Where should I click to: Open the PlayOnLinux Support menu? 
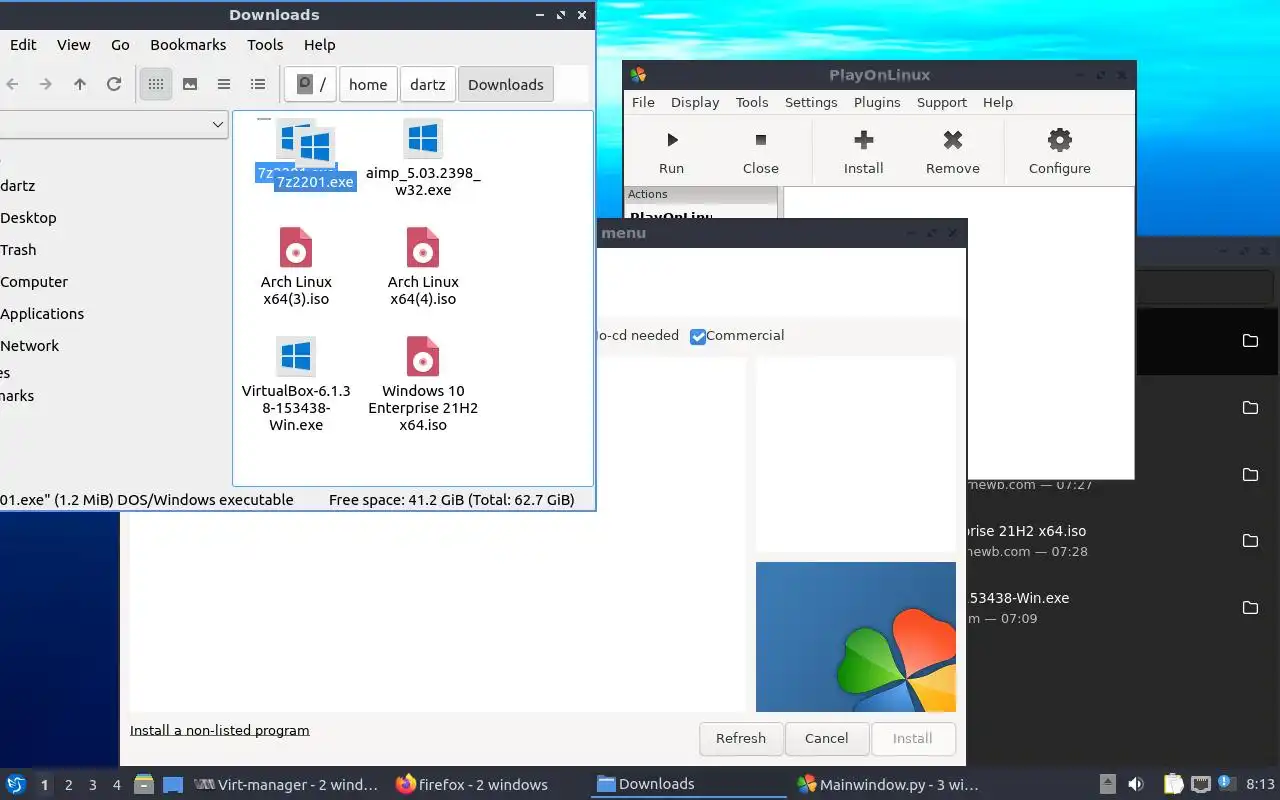(x=942, y=102)
